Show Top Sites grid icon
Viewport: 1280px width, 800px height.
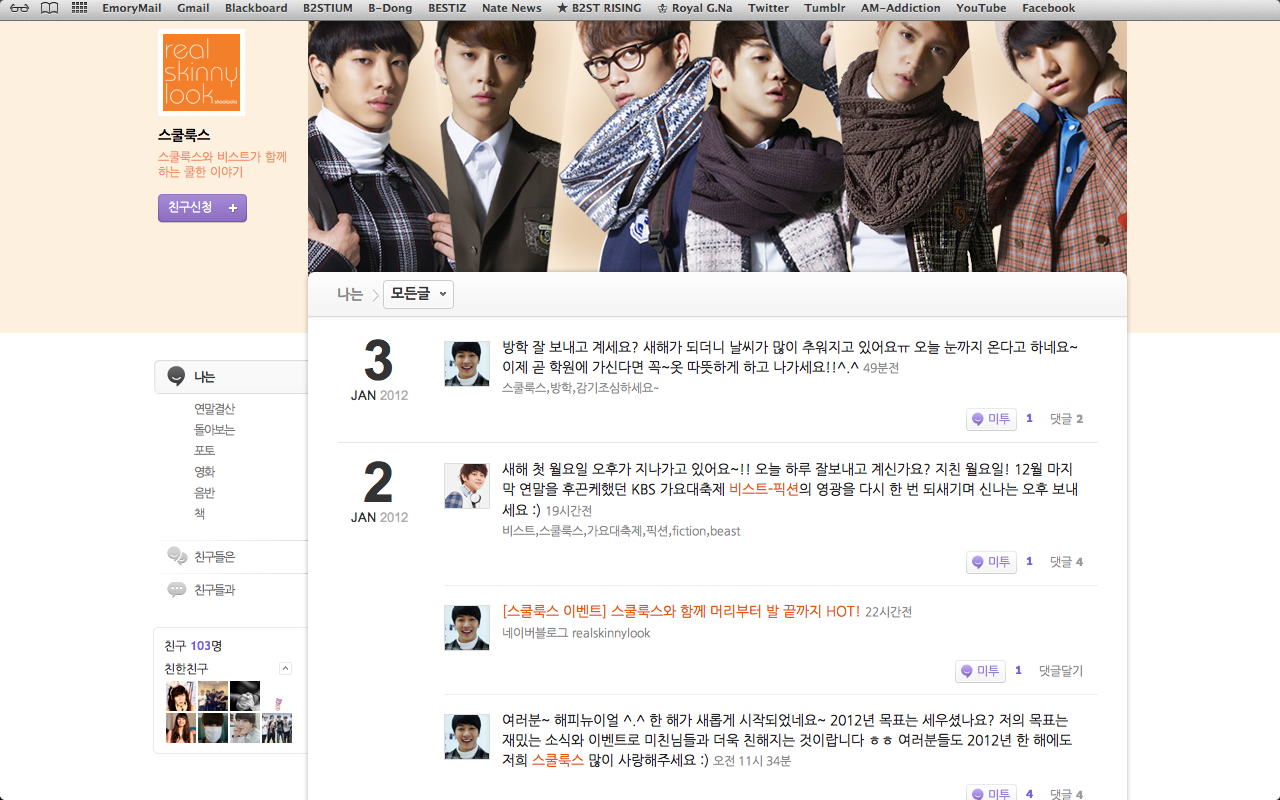[x=79, y=8]
